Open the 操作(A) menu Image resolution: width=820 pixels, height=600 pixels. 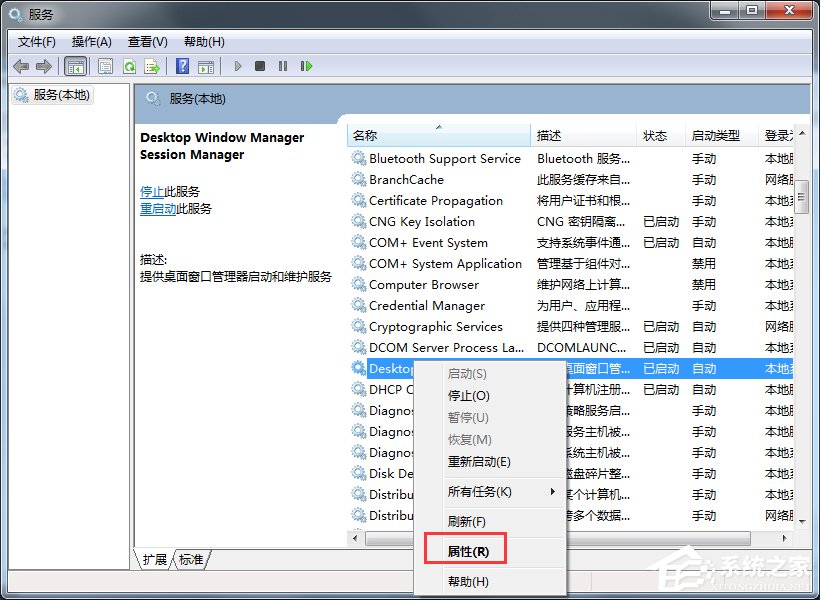click(x=92, y=41)
